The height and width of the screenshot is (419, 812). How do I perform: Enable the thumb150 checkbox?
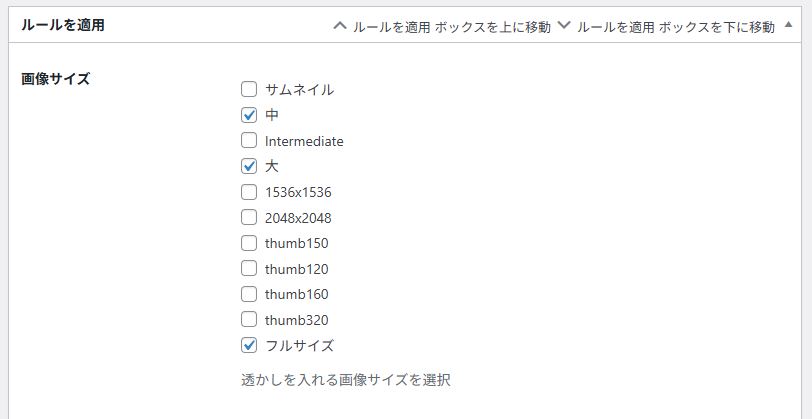coord(249,243)
